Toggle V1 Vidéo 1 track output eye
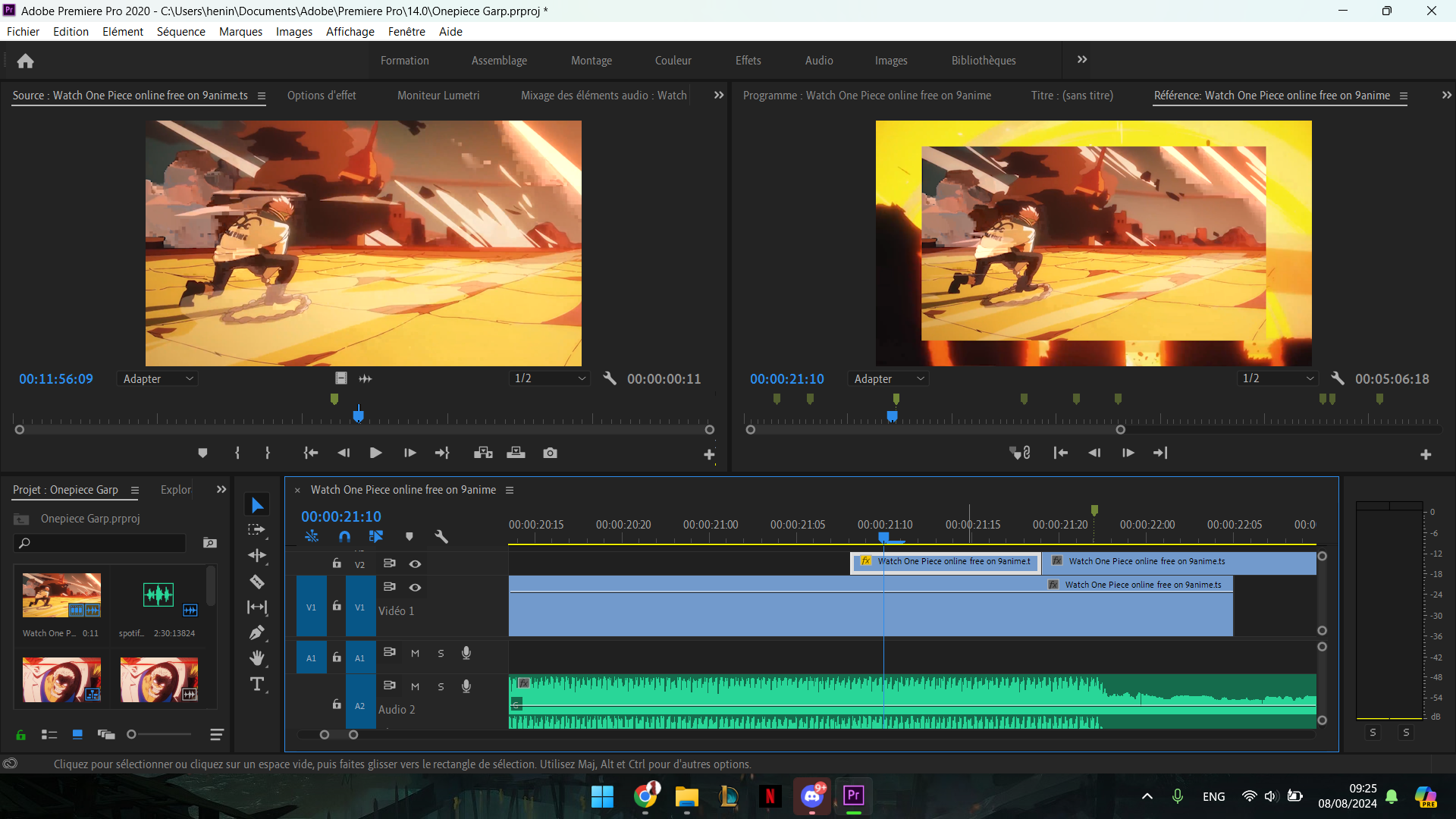 [x=416, y=587]
